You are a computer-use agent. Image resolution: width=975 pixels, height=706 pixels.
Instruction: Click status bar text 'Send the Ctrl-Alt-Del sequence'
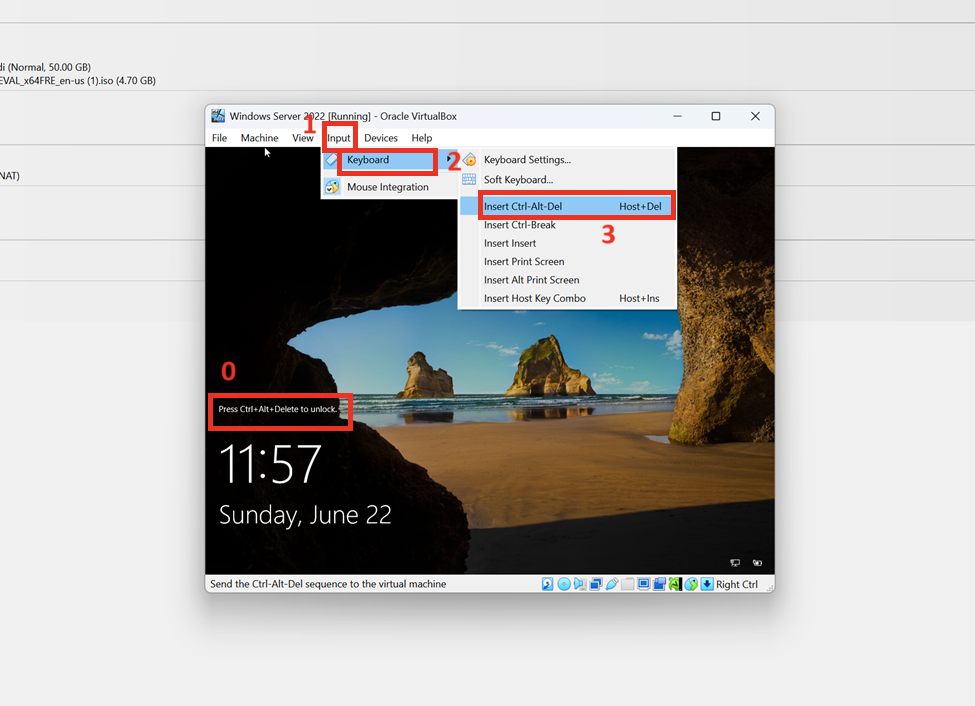[x=328, y=584]
